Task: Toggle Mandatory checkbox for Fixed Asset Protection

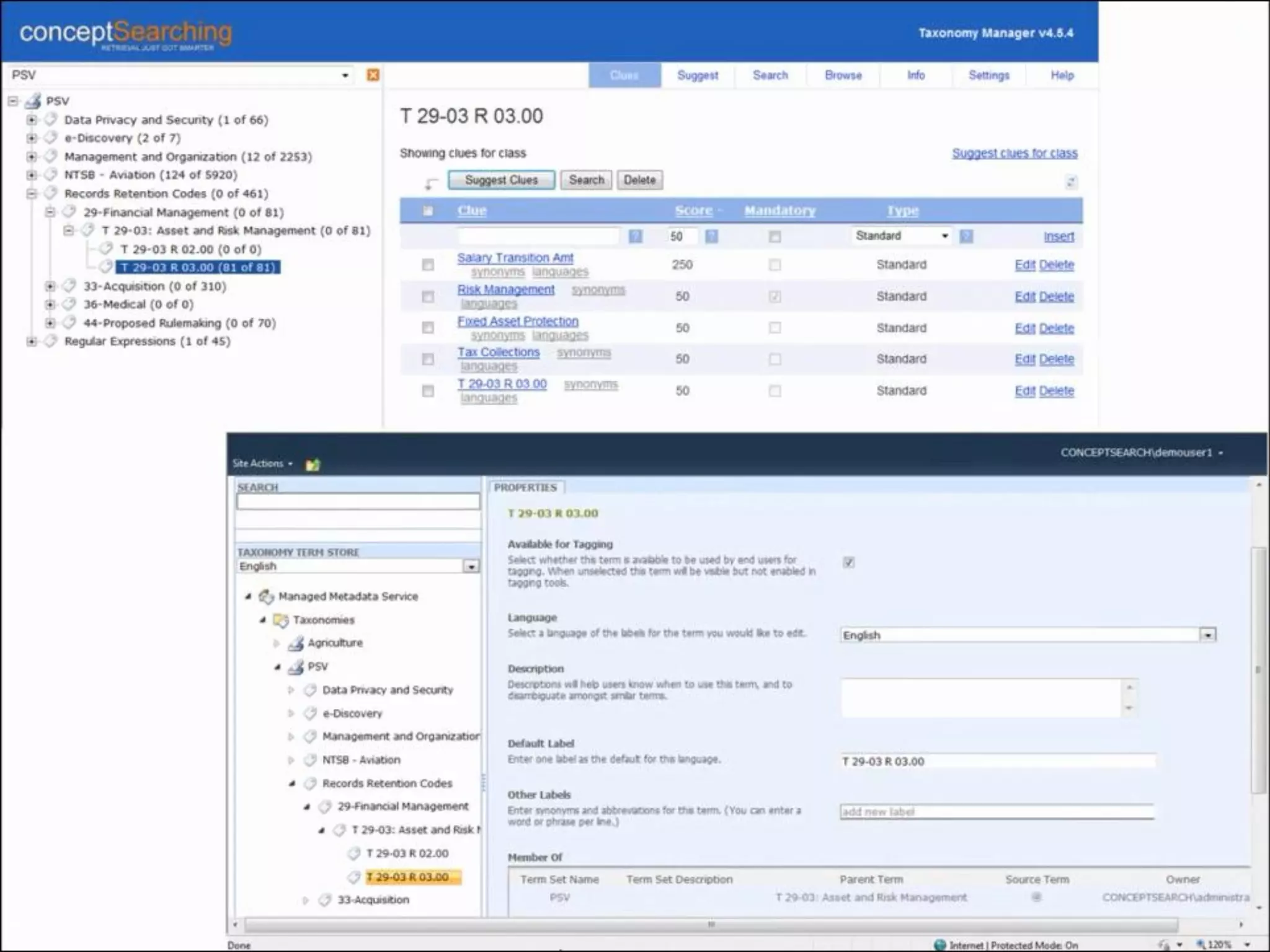Action: [775, 328]
